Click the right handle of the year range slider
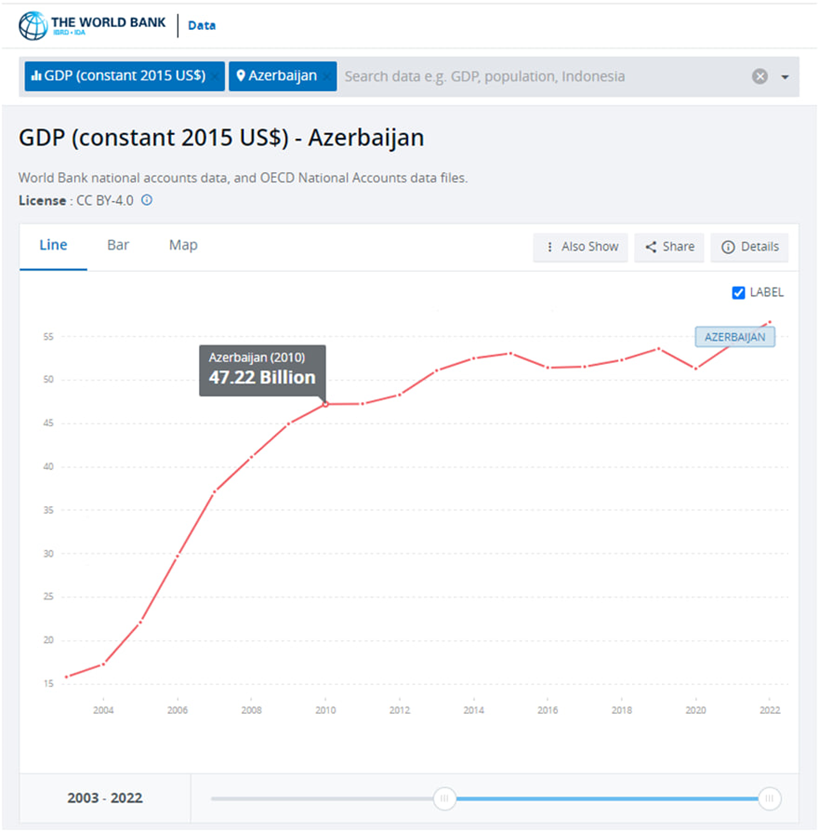Viewport: 819px width, 832px height. (x=769, y=798)
